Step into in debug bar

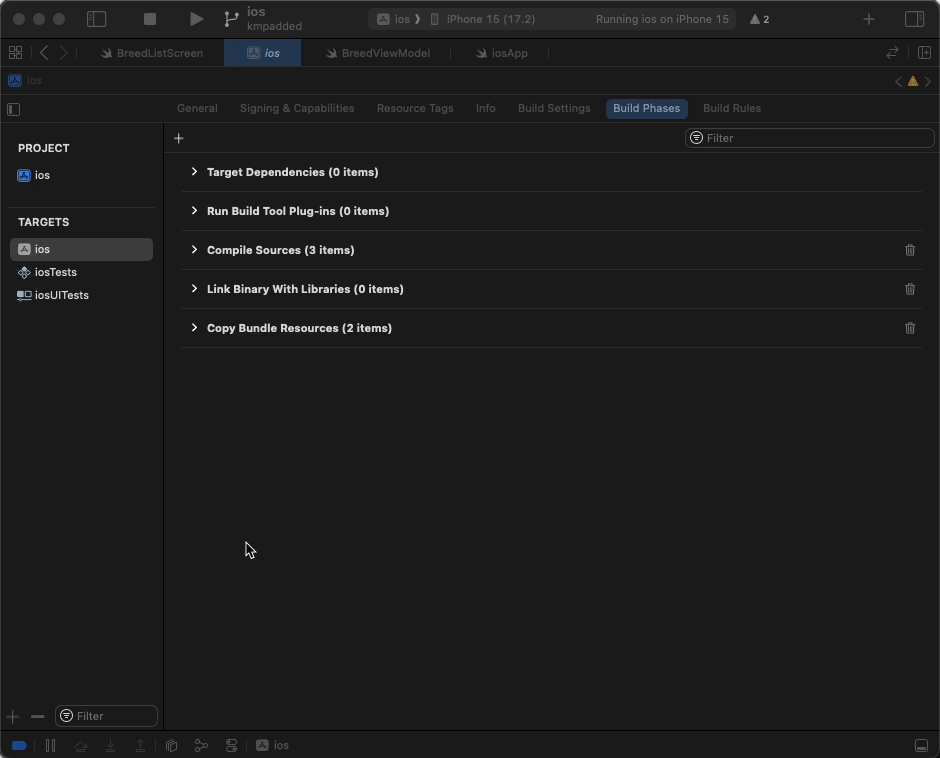click(x=110, y=745)
